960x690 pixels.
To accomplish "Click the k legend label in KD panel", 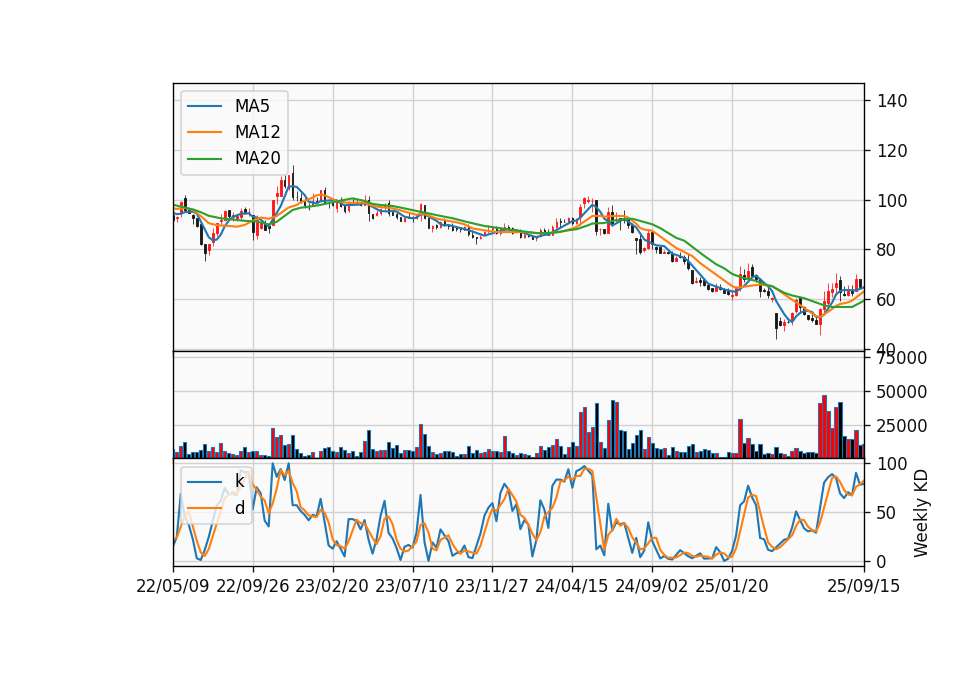I will (x=239, y=481).
